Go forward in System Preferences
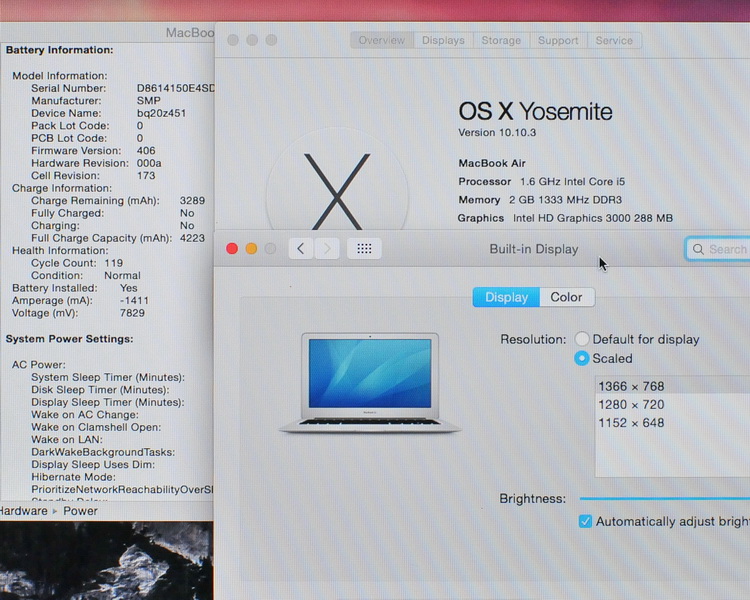This screenshot has height=600, width=750. click(327, 248)
